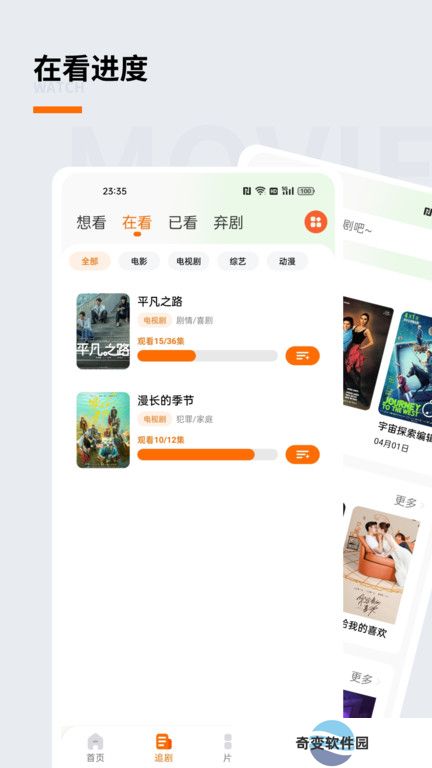The image size is (432, 768).
Task: Open the 弃剧 tab
Action: click(228, 223)
